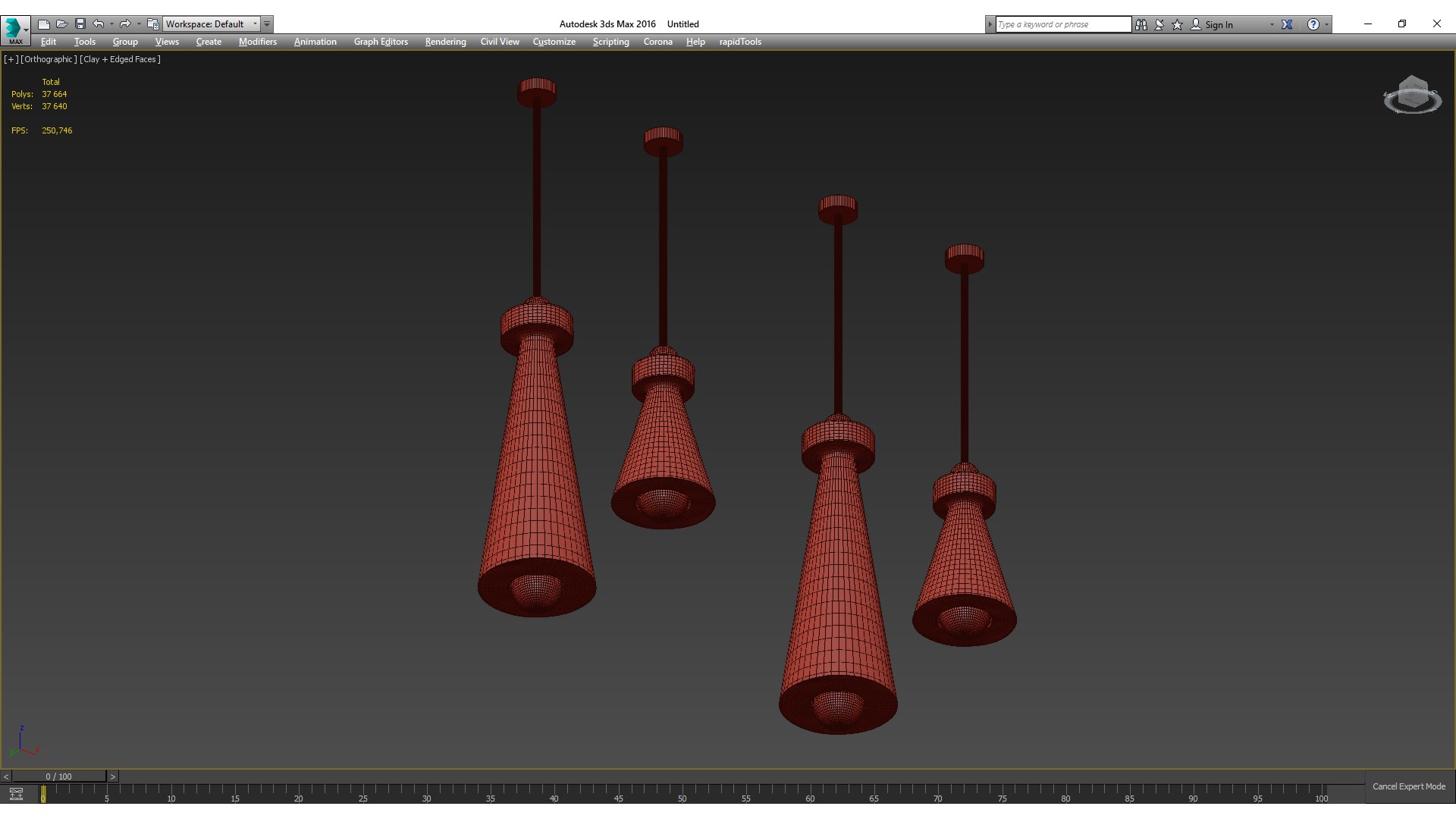1456x819 pixels.
Task: Click frame 50 on the timeline track bar
Action: 682,794
